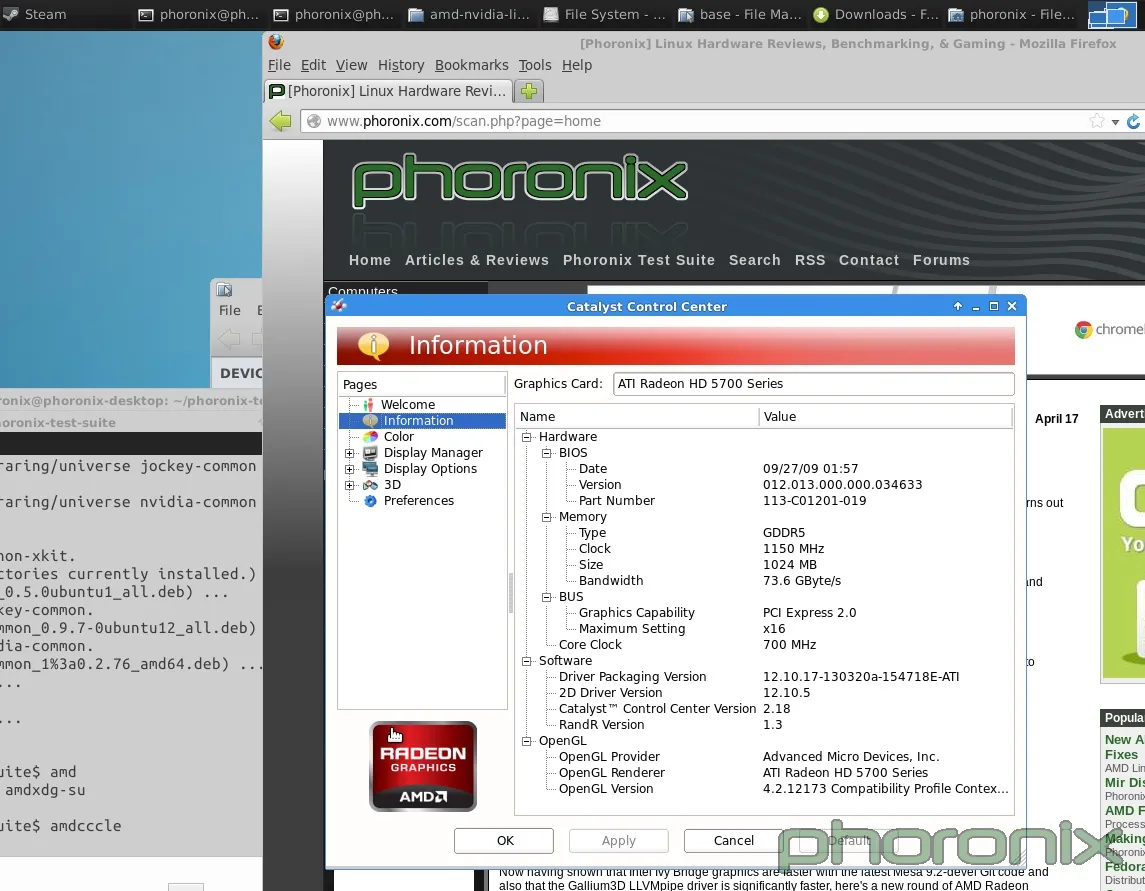The image size is (1145, 891).
Task: Open the Firefox Edit menu
Action: pos(313,65)
